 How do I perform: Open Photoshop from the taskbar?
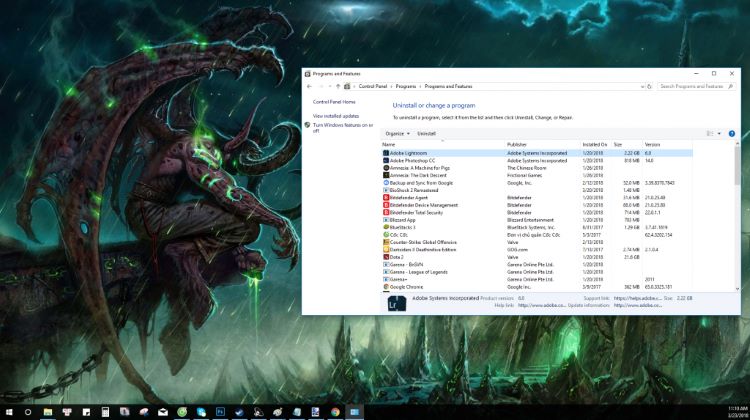220,412
